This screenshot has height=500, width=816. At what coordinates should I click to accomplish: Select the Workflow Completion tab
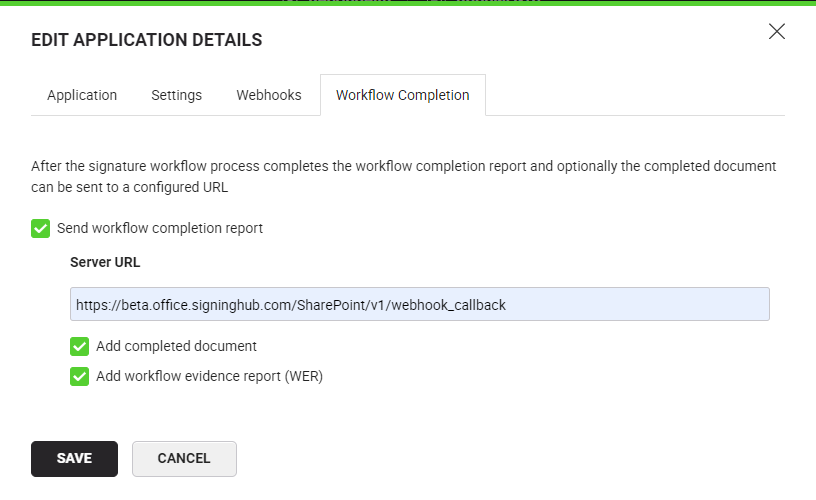pyautogui.click(x=402, y=95)
